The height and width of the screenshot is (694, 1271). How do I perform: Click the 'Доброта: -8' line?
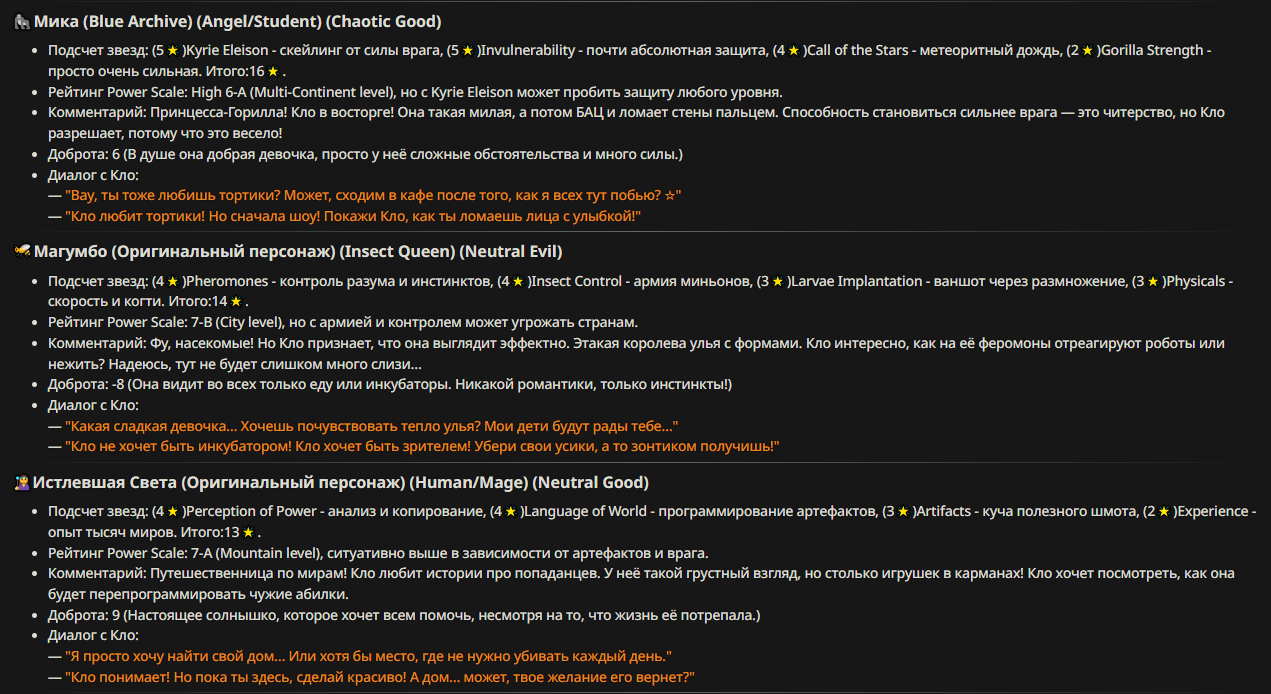390,385
